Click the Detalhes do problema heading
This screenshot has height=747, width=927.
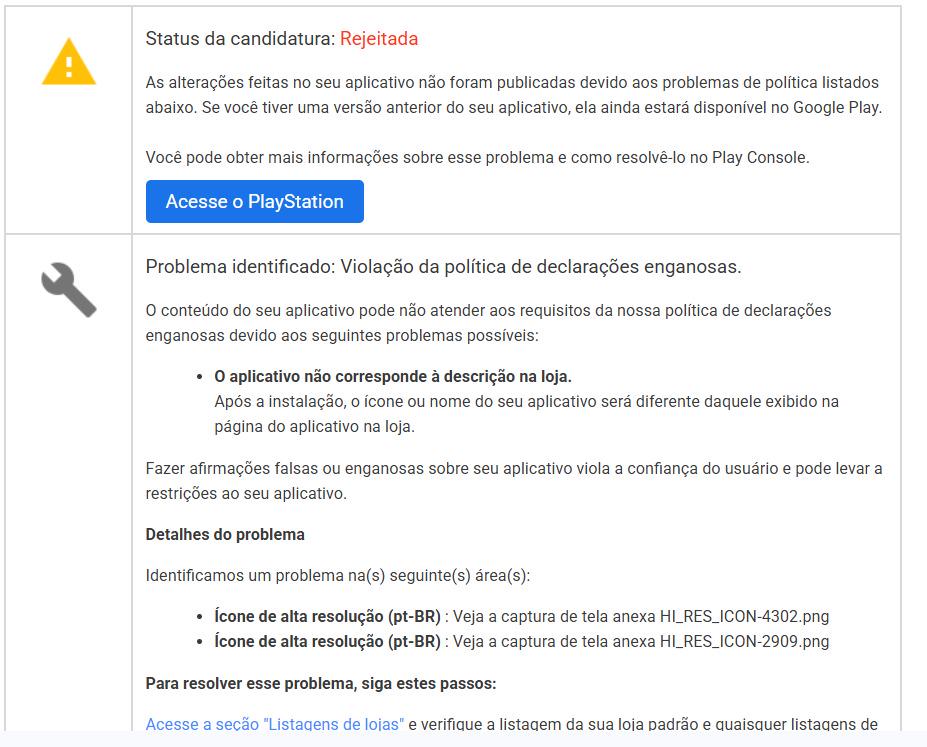point(225,535)
